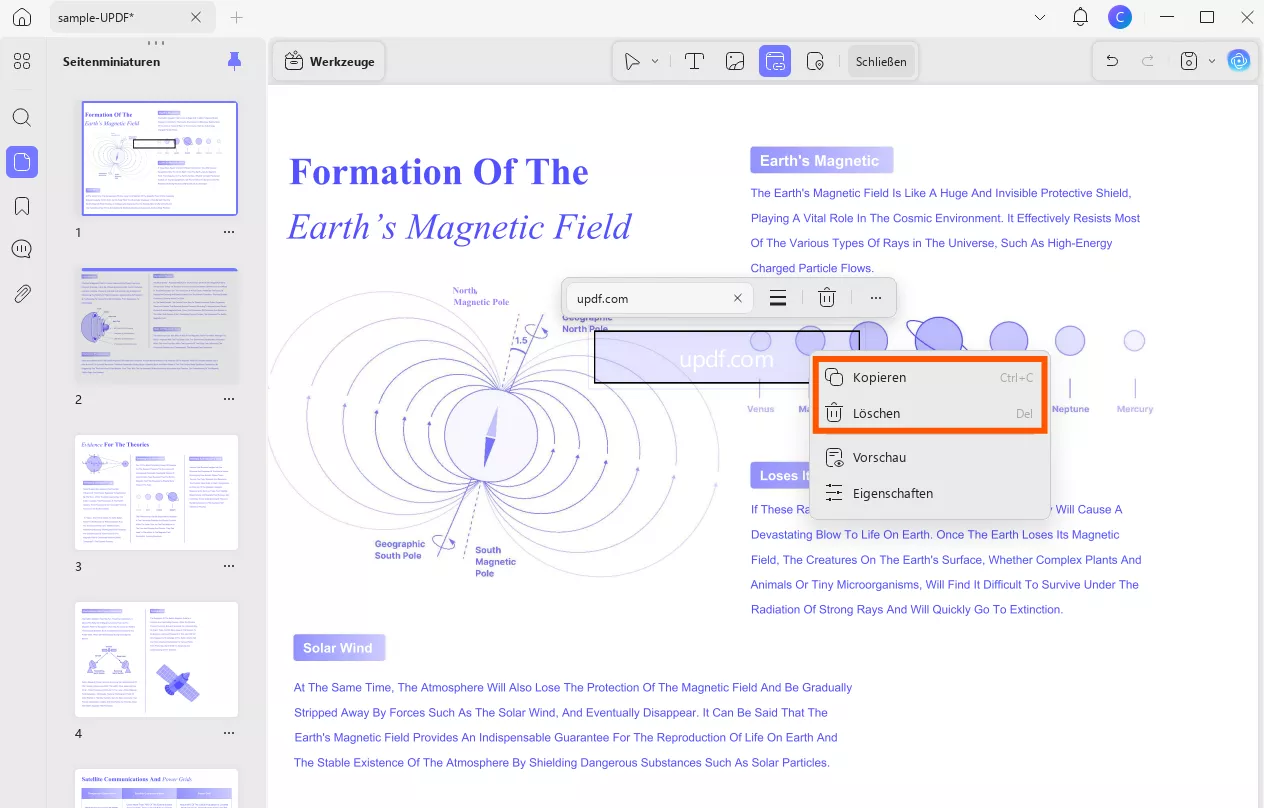
Task: Open the attachments paperclip sidebar icon
Action: pyautogui.click(x=22, y=293)
